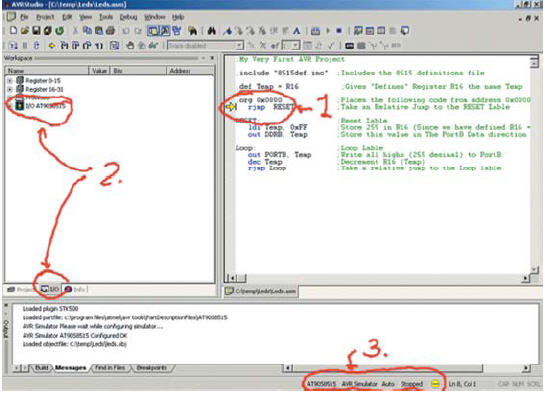Click the Print icon in toolbar

tap(111, 31)
